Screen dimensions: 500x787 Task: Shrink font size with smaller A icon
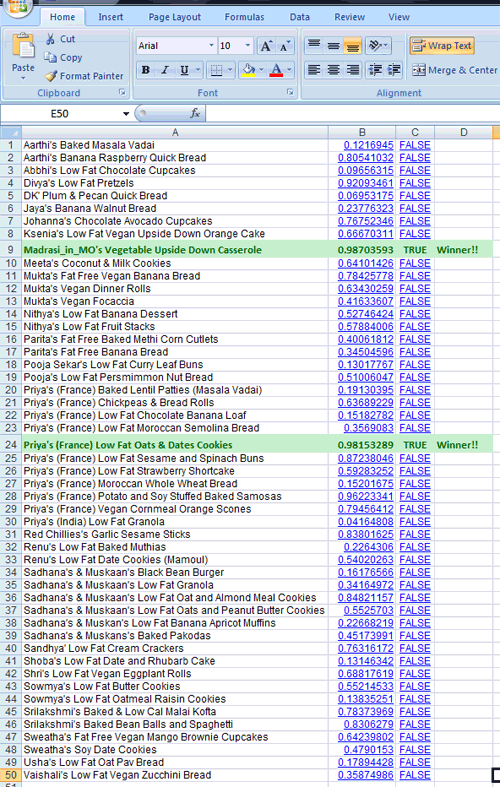pyautogui.click(x=284, y=46)
